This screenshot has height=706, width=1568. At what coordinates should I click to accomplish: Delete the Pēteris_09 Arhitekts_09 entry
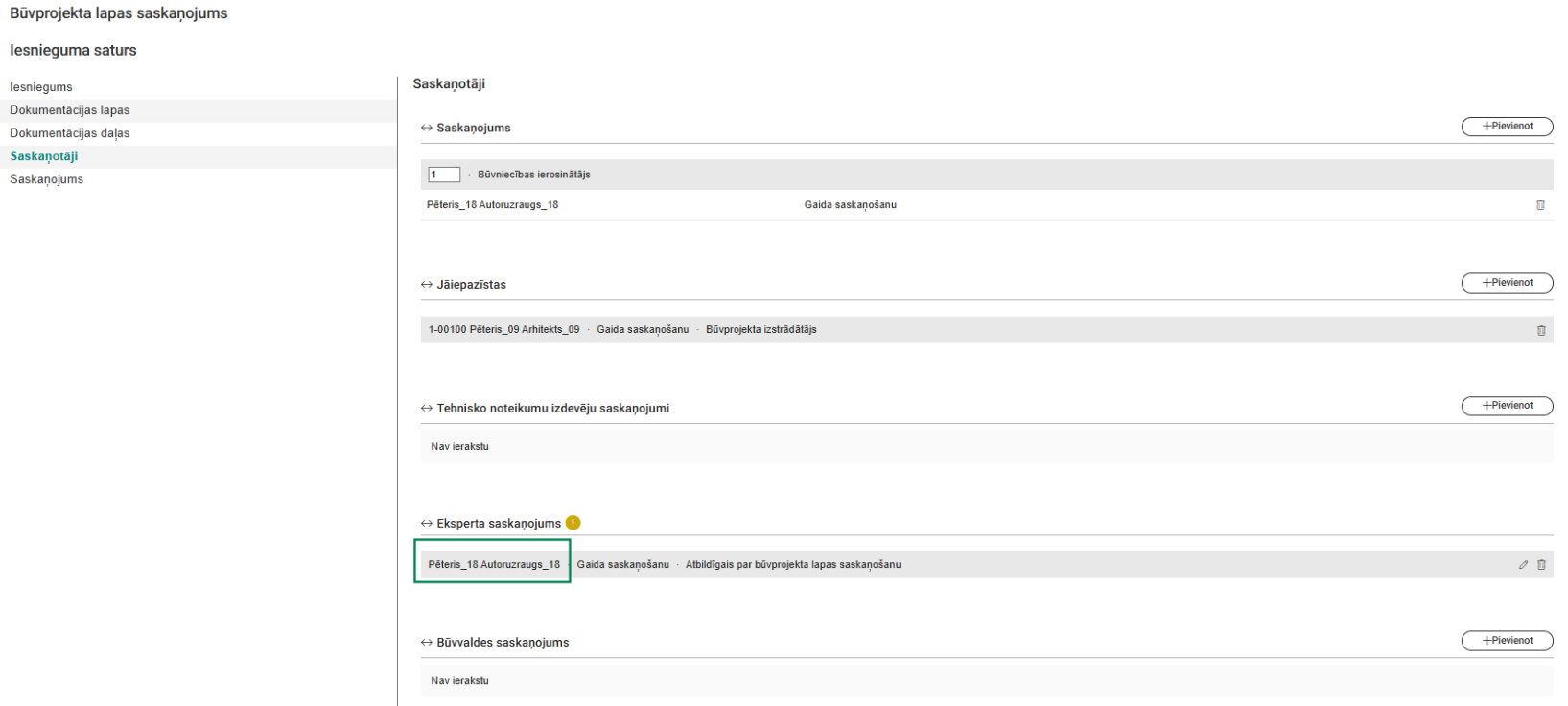[1541, 330]
